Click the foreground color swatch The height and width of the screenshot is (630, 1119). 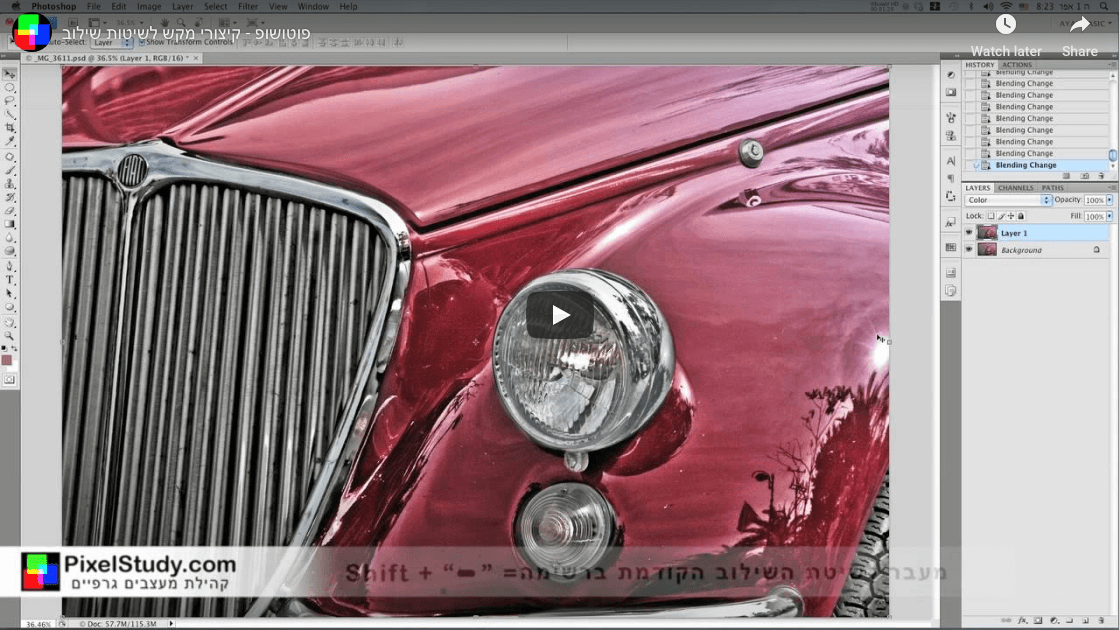[x=7, y=360]
